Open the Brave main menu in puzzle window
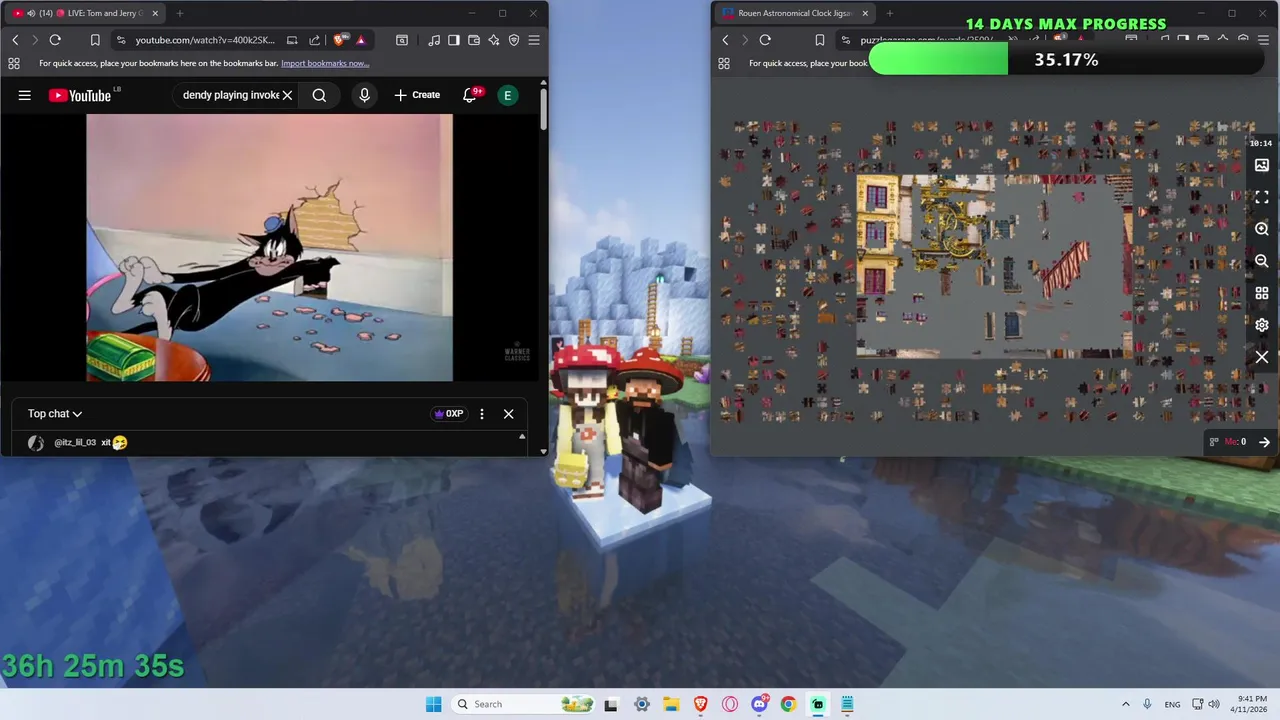 coord(1263,40)
